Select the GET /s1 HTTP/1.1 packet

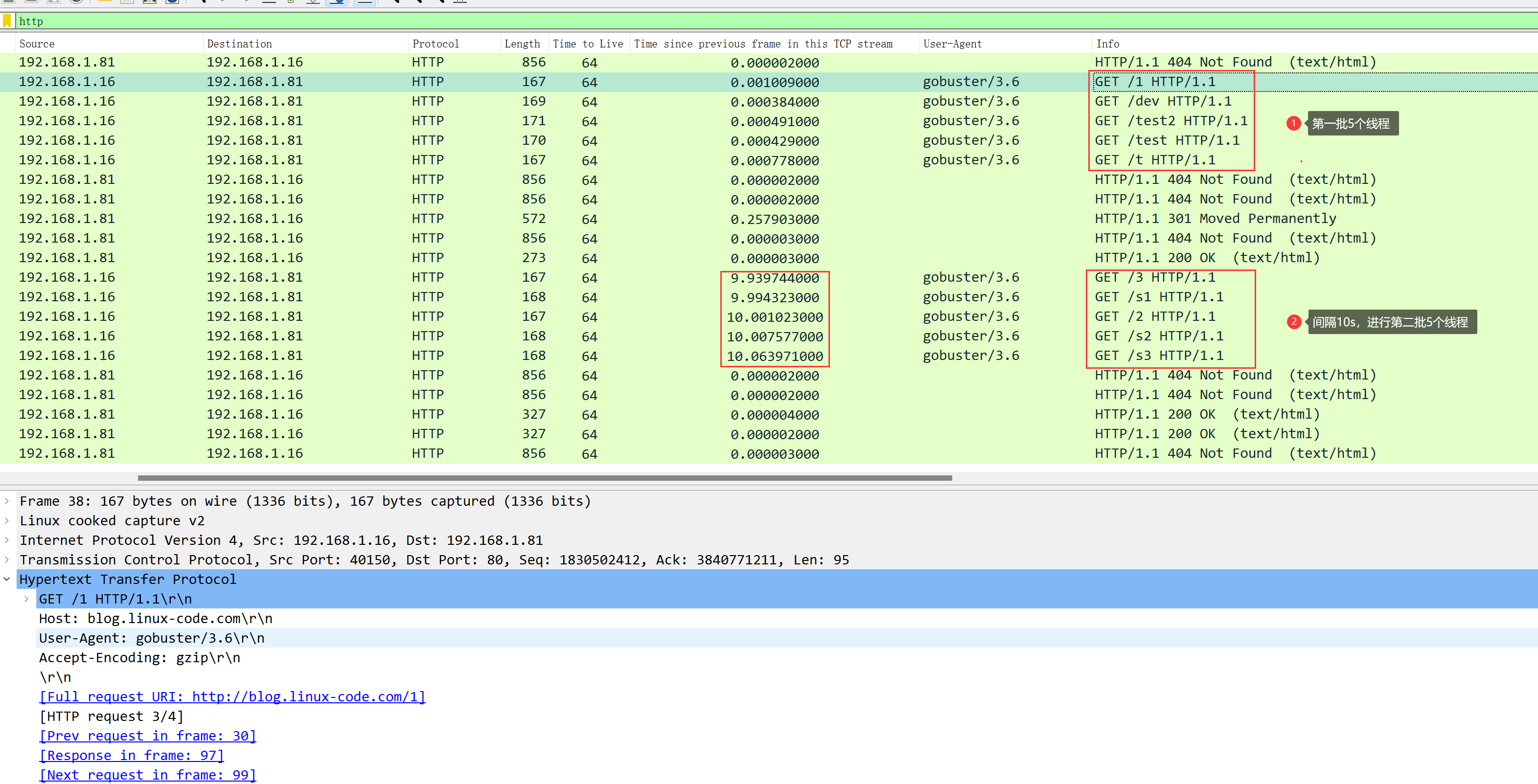pos(769,297)
